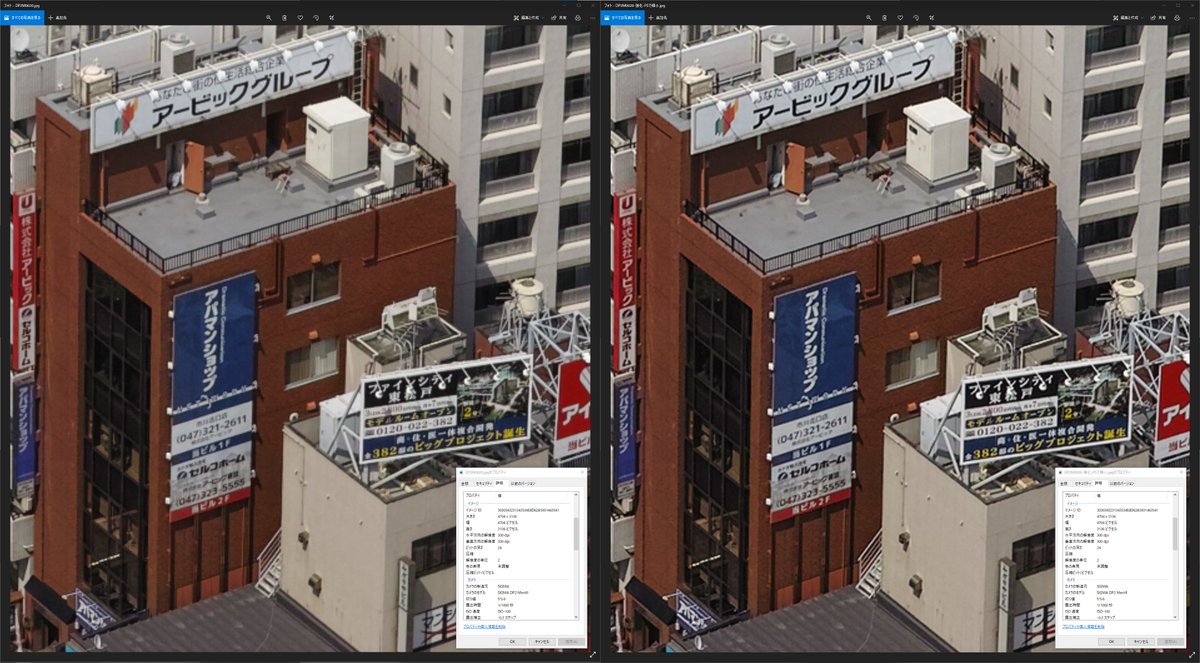Viewport: 1200px width, 663px height.
Task: Click the scrollbar thumb in right properties list
Action: [1177, 535]
